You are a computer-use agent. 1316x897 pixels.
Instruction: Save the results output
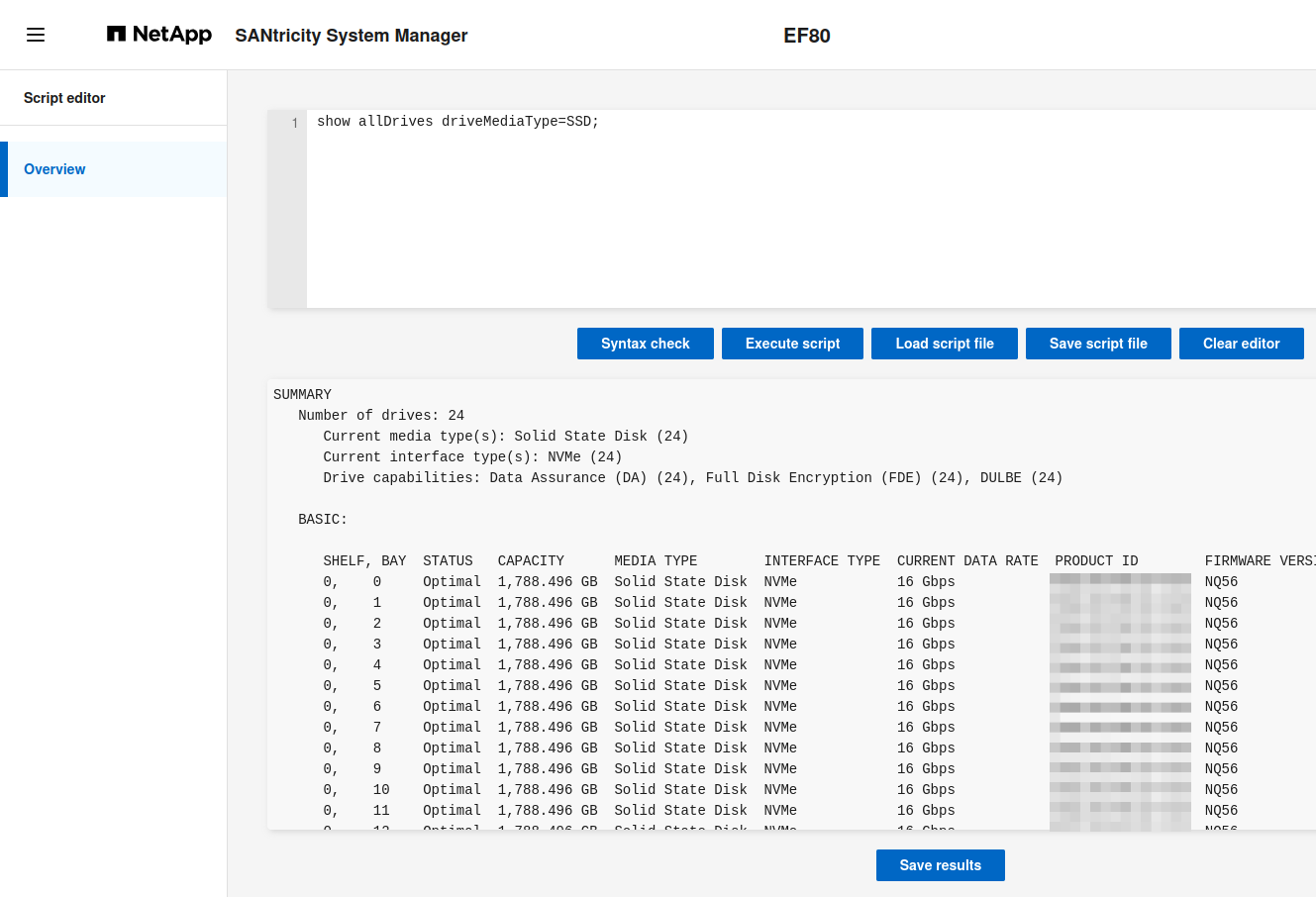point(940,865)
